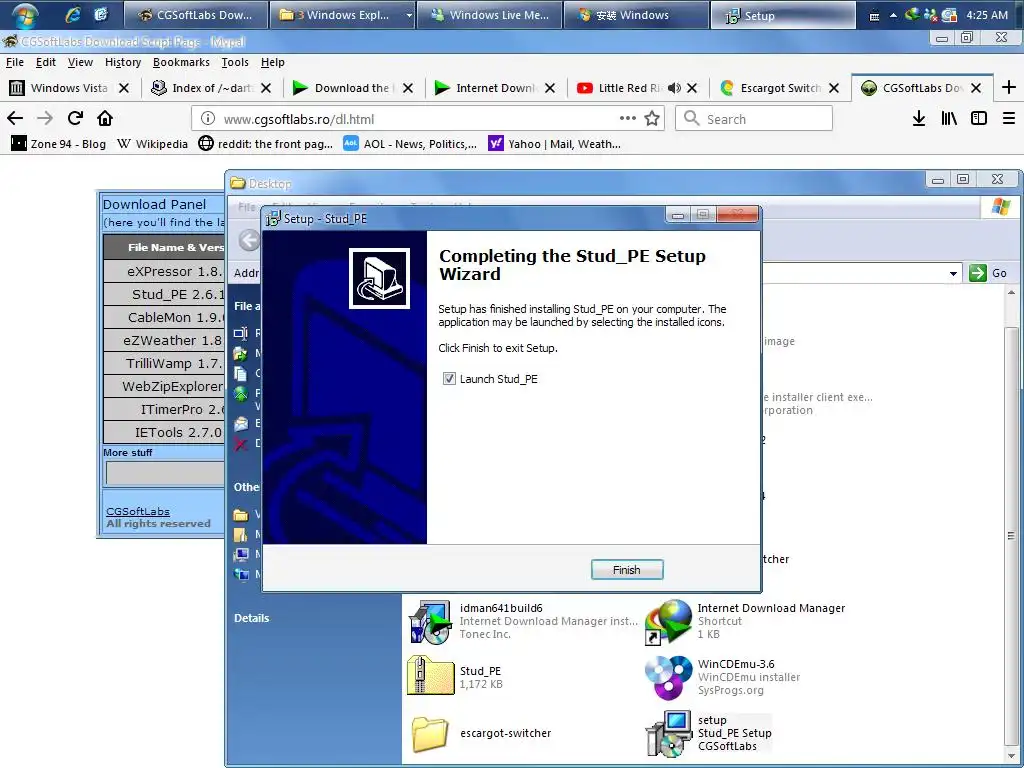Open the History menu
This screenshot has height=768, width=1024.
[x=123, y=62]
